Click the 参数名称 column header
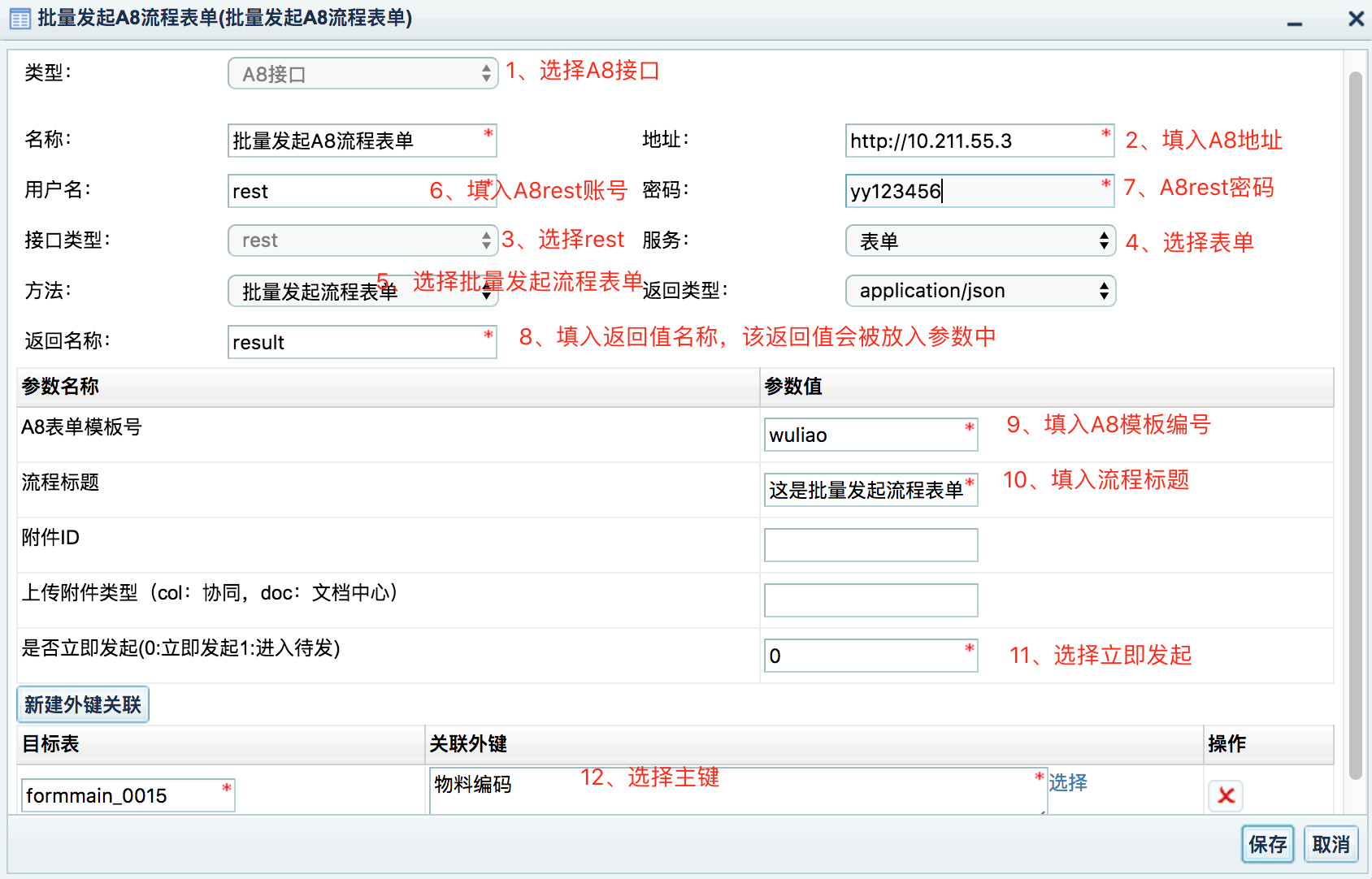This screenshot has width=1372, height=879. point(389,387)
